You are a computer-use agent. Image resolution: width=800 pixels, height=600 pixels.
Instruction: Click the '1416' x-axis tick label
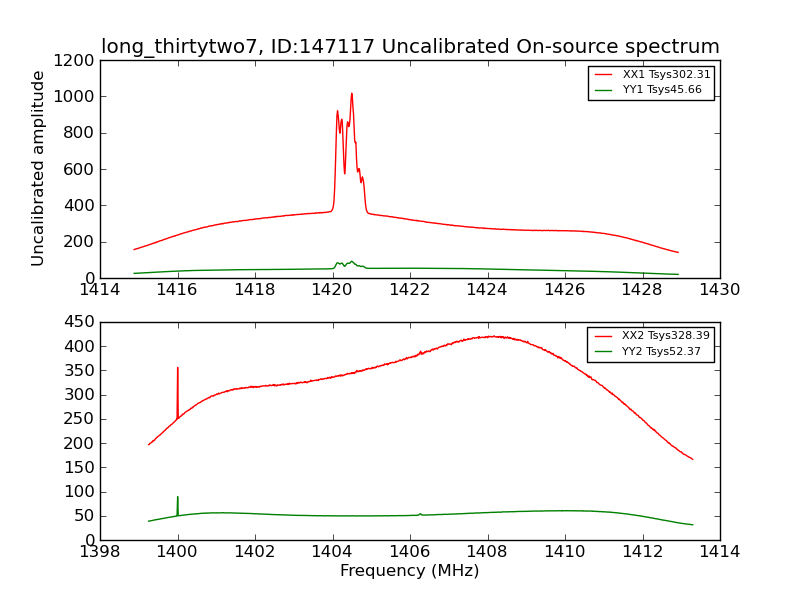(x=177, y=290)
